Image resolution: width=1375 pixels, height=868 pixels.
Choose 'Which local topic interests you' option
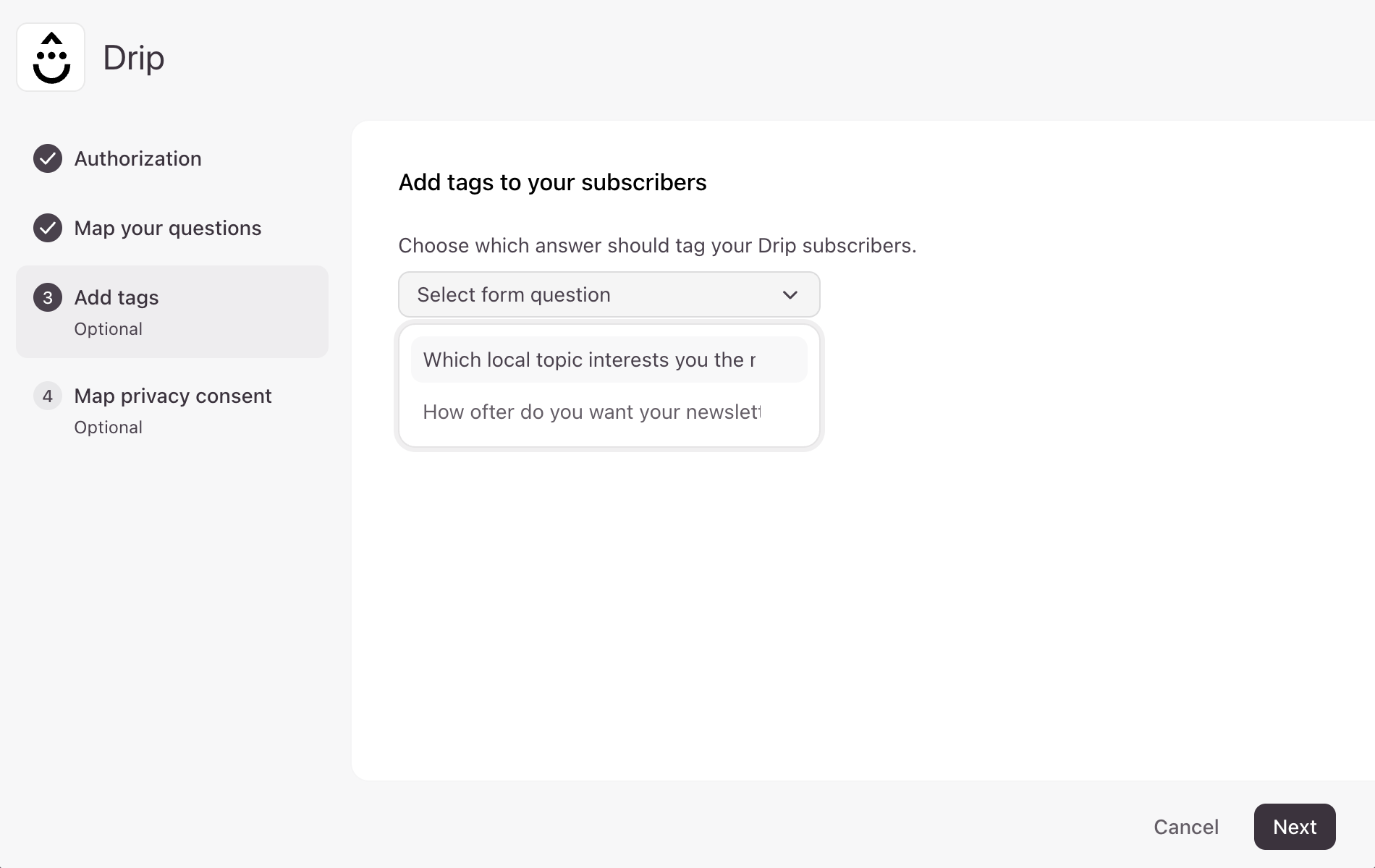point(609,359)
